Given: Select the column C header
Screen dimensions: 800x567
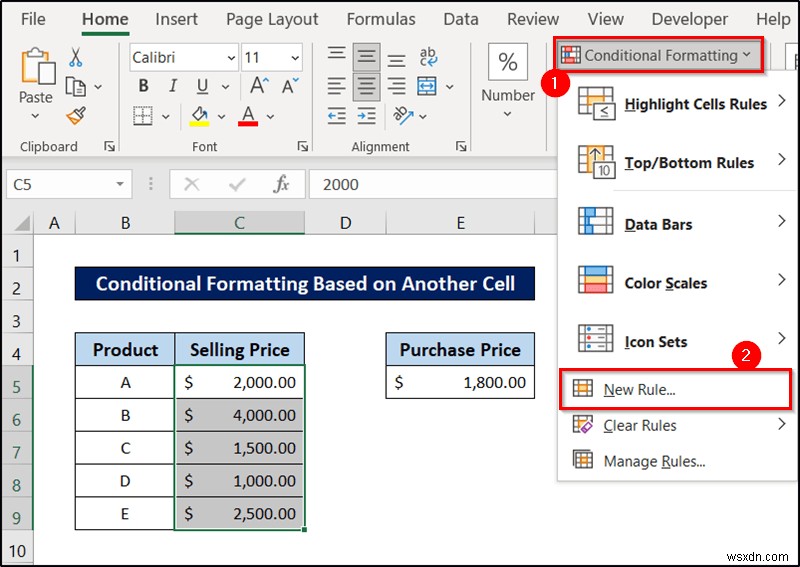Looking at the screenshot, I should (x=239, y=224).
